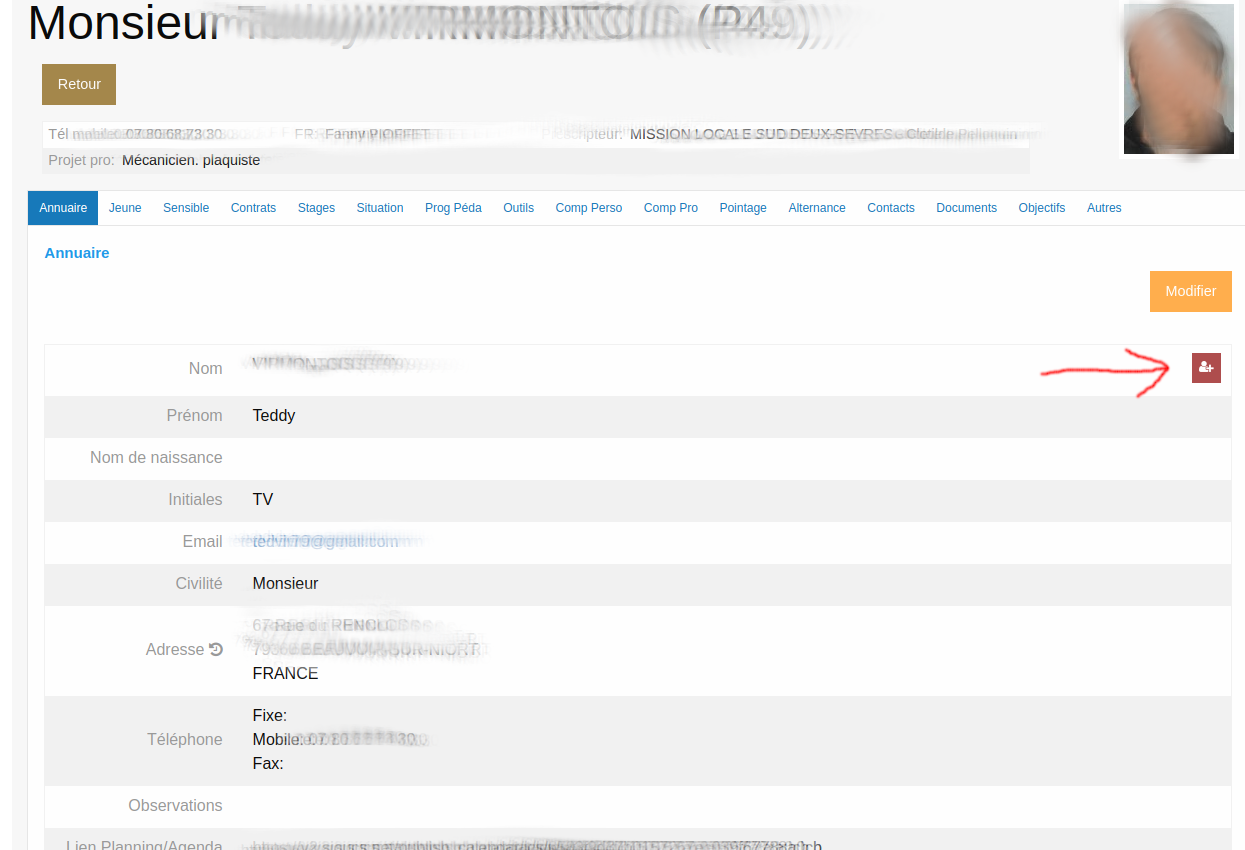1245x850 pixels.
Task: Select the Outils tab
Action: tap(518, 208)
